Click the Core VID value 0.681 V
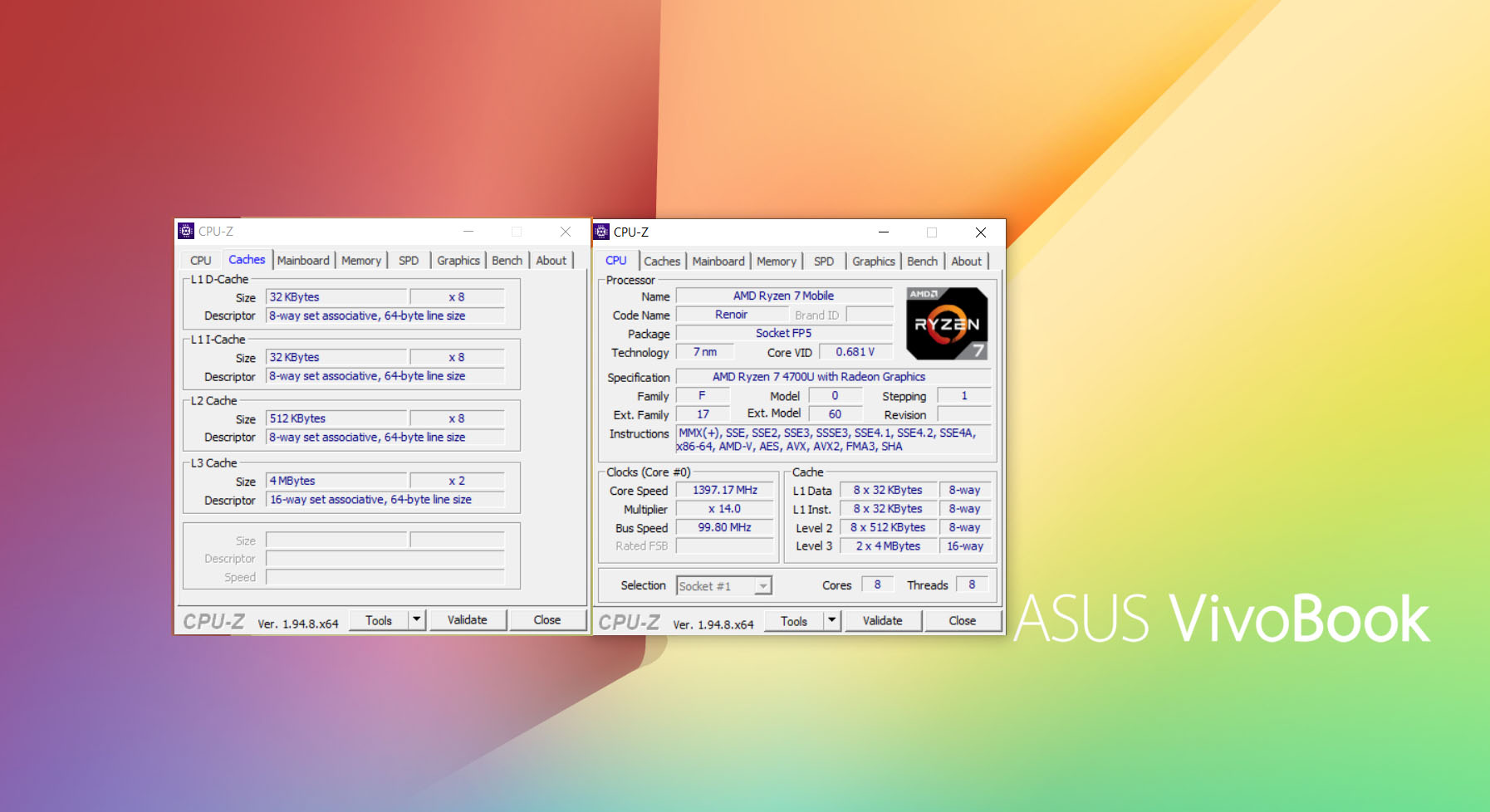 [855, 352]
